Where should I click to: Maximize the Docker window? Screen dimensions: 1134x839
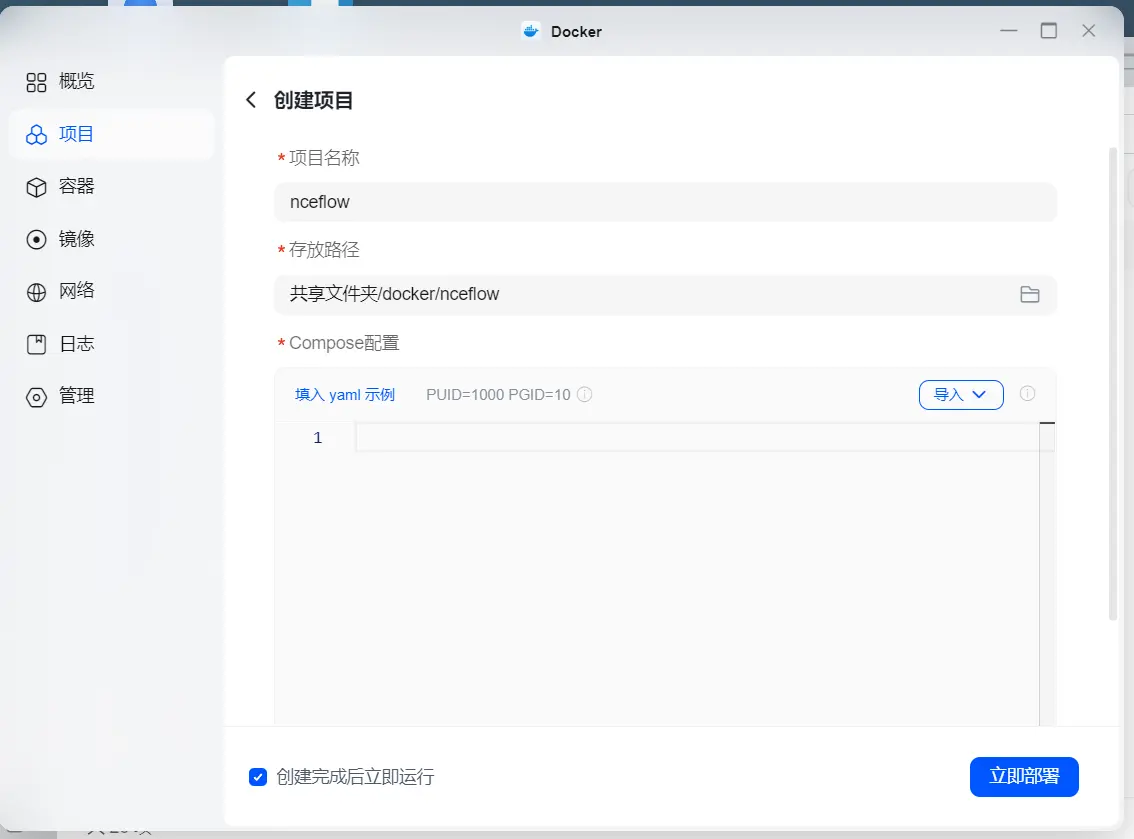(x=1049, y=30)
